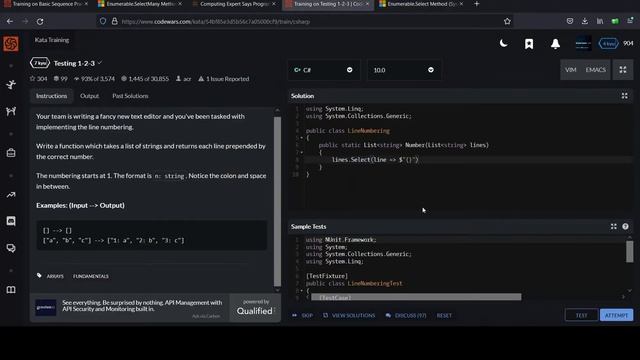Switch to Computing Expert Says browser tab

coord(233,4)
